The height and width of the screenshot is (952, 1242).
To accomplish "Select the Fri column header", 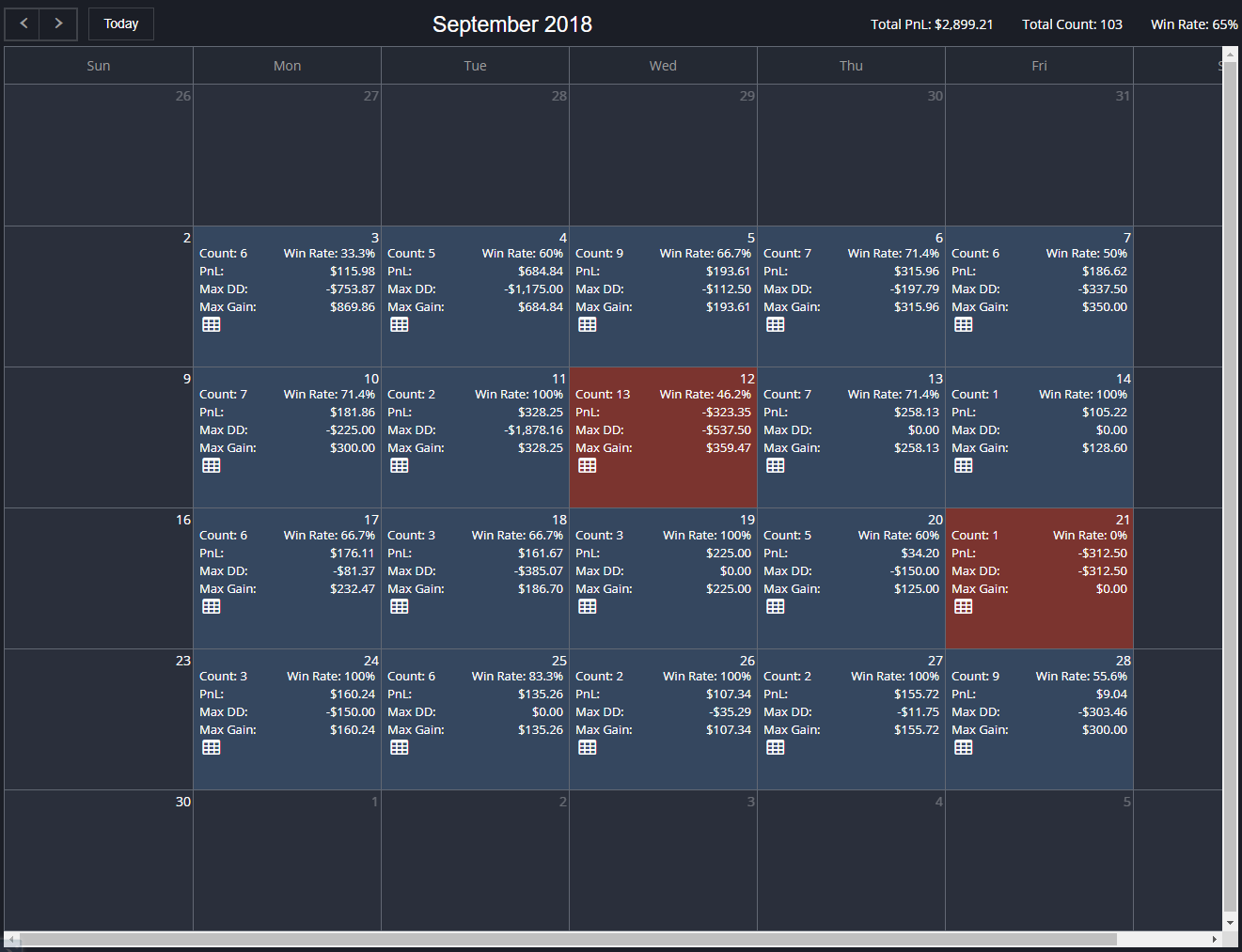I will 1039,66.
